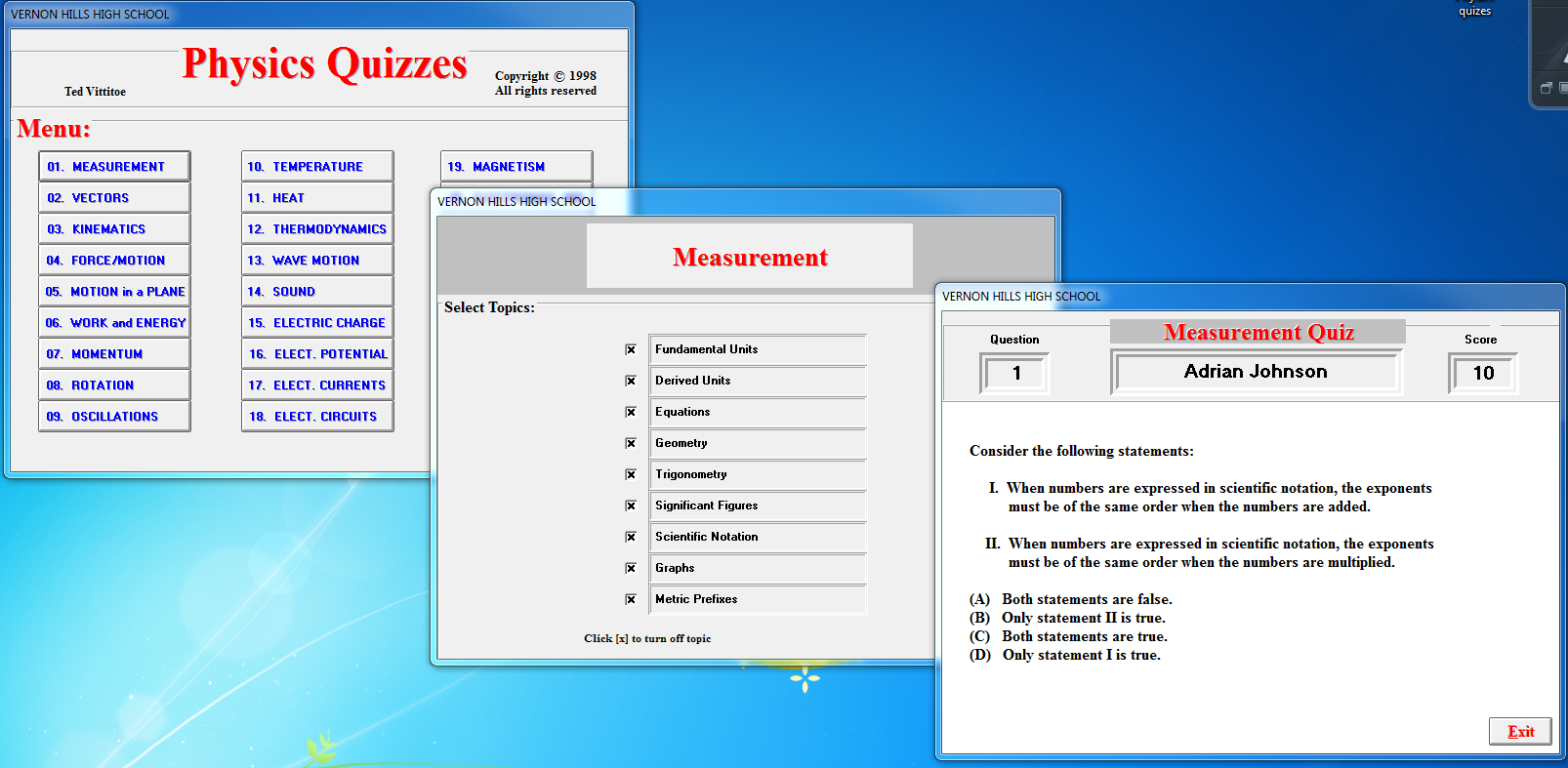1568x768 pixels.
Task: Open the 13. WAVE MOTION quiz
Action: tap(317, 261)
